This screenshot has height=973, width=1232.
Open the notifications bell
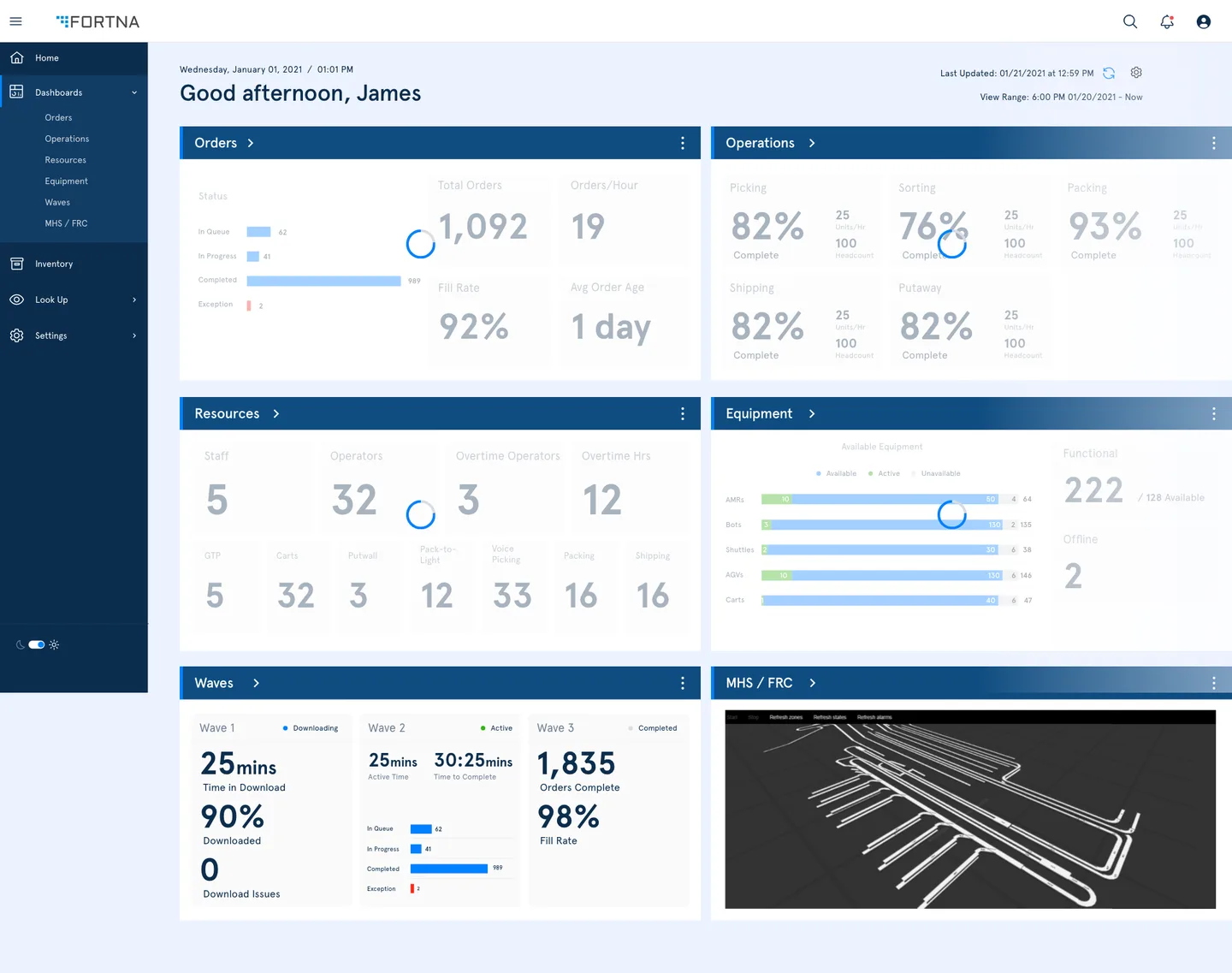[x=1167, y=21]
